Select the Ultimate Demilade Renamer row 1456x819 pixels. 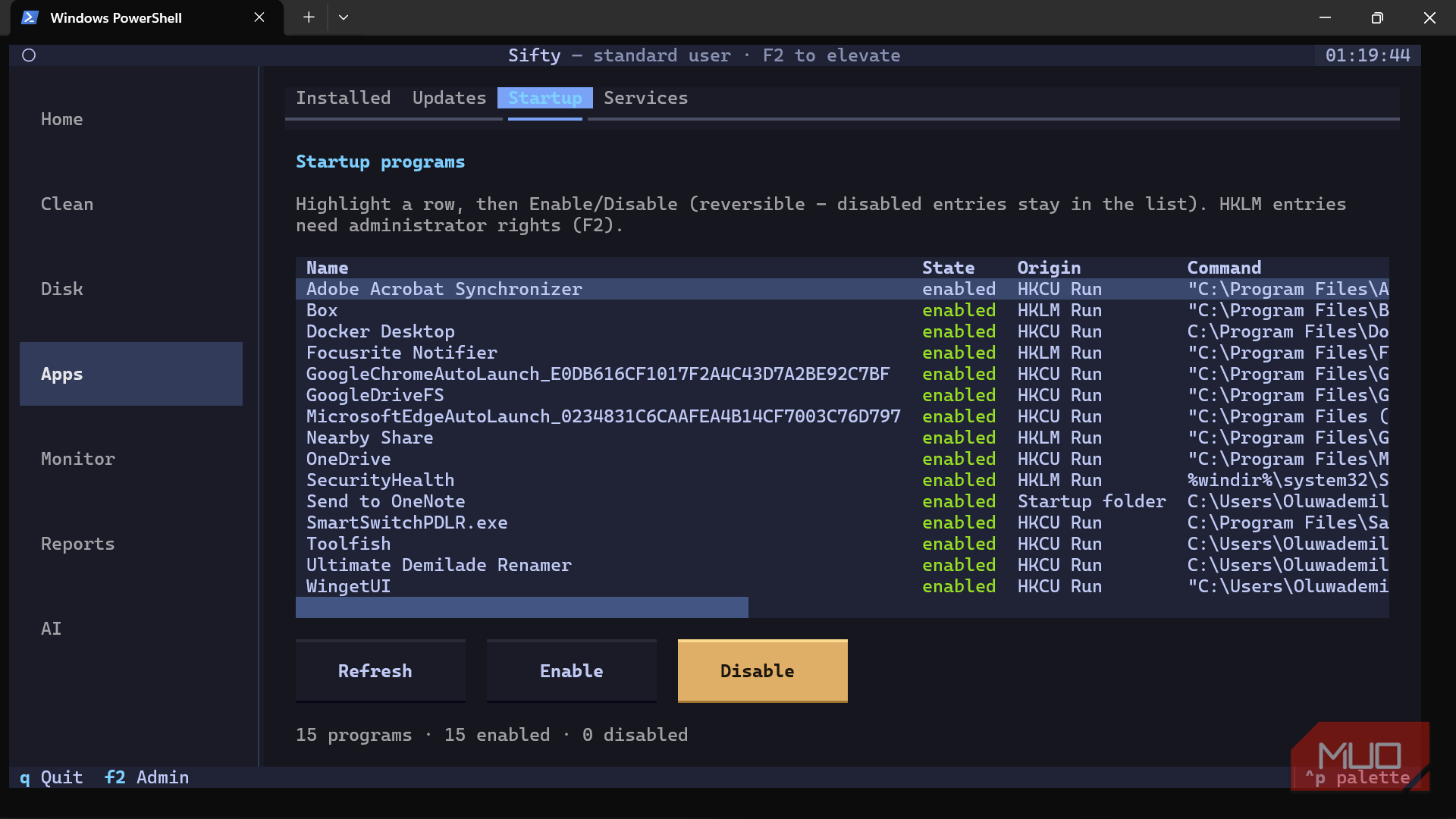tap(843, 565)
